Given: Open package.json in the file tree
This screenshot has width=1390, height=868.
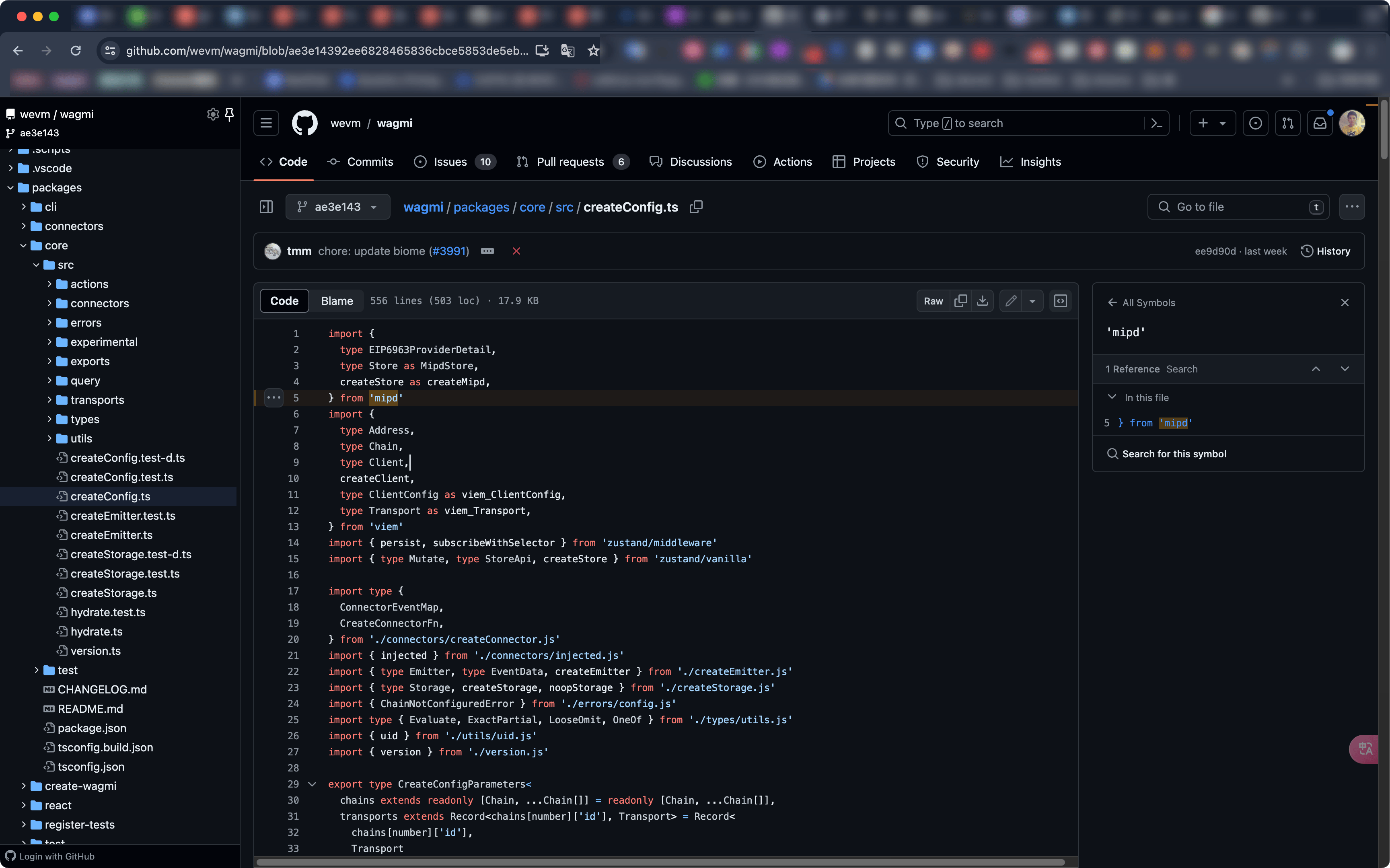Looking at the screenshot, I should pyautogui.click(x=92, y=728).
